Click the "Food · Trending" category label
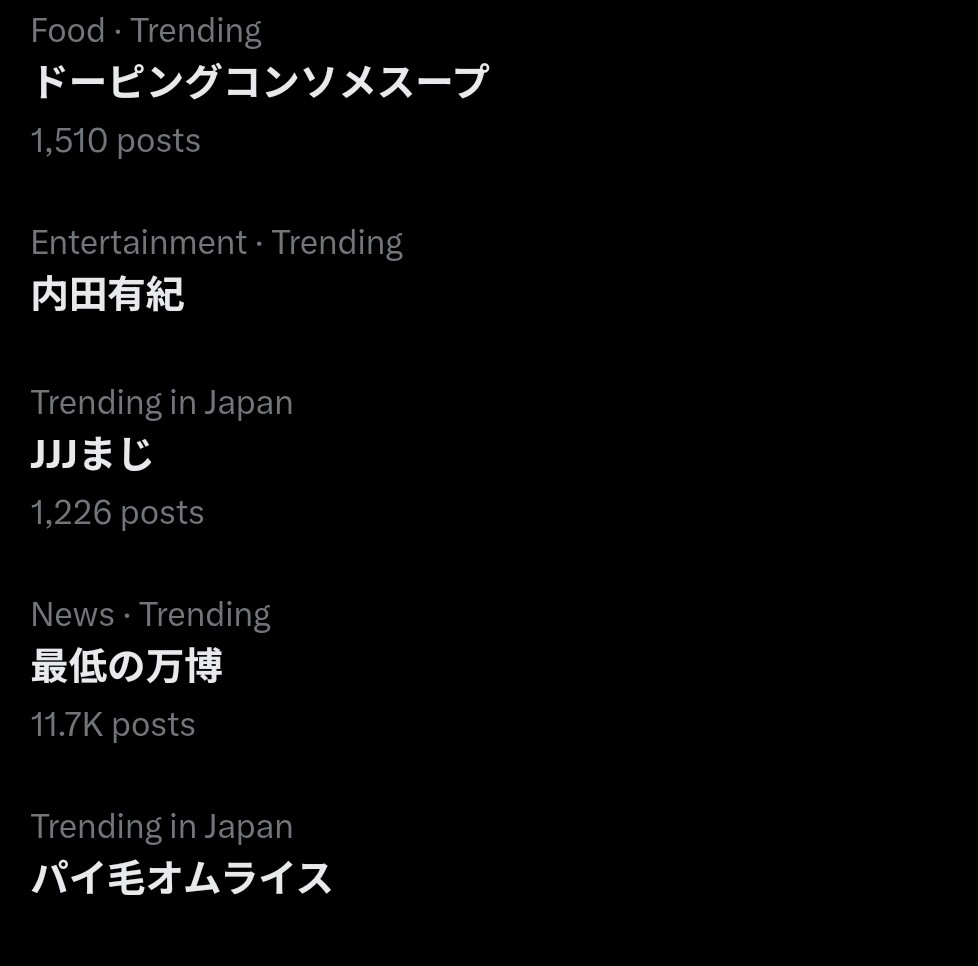 [x=146, y=31]
